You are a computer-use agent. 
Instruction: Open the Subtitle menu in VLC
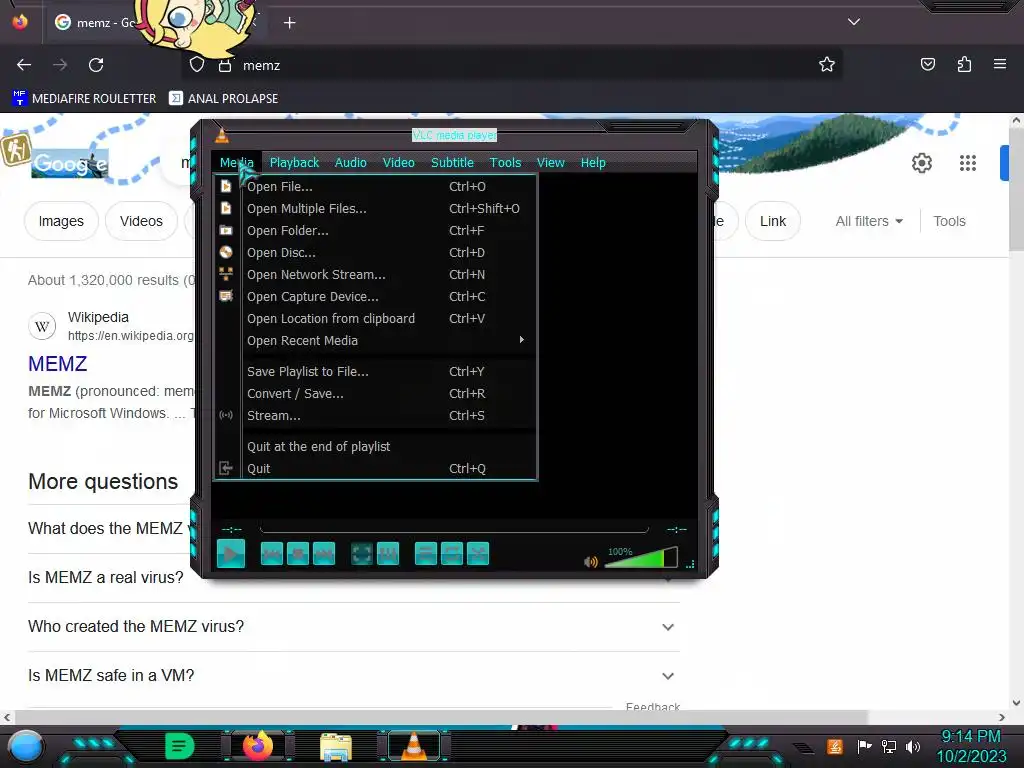coord(452,163)
